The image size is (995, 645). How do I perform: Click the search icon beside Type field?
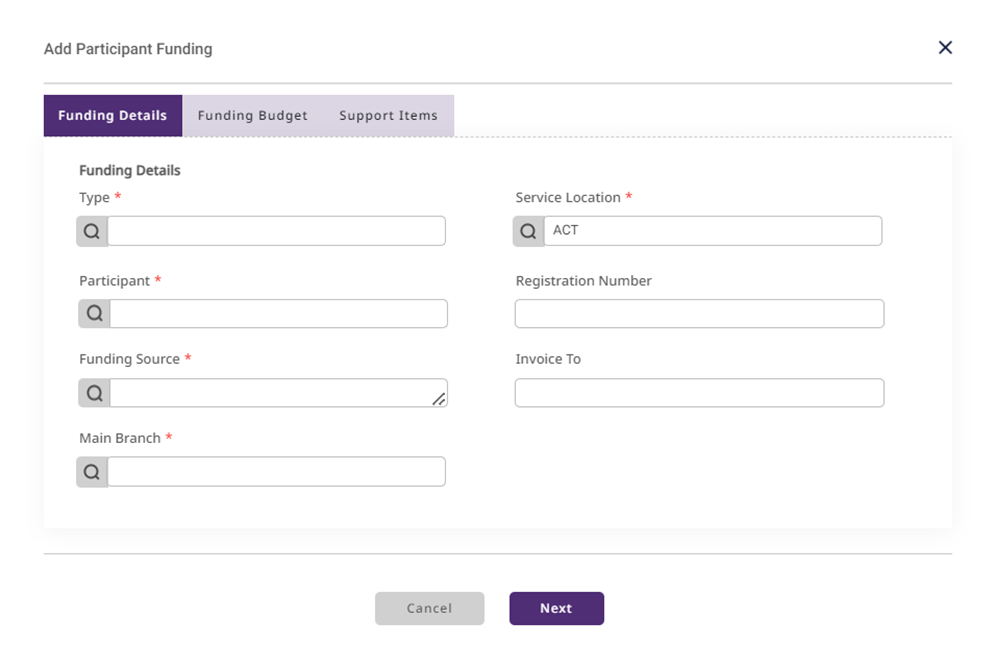[x=92, y=231]
